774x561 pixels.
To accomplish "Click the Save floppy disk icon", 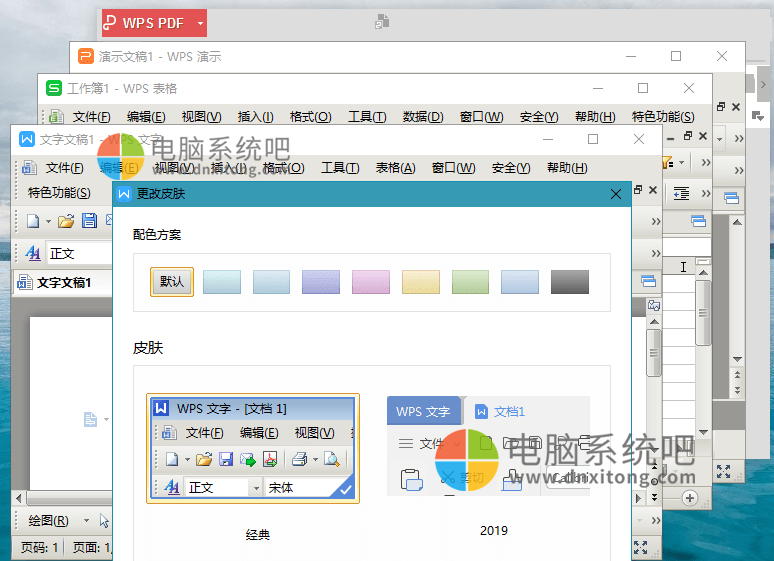I will click(x=89, y=220).
